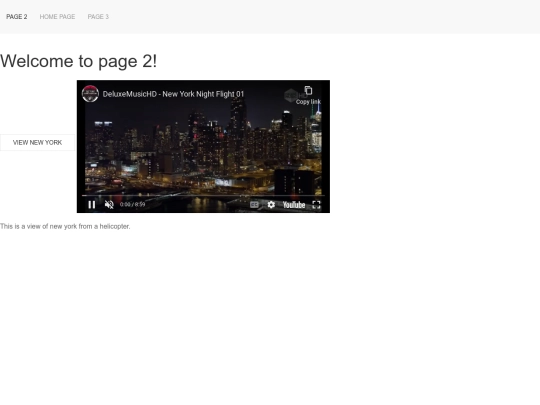
Task: Open the DeluxeMusicHD channel avatar
Action: point(90,94)
